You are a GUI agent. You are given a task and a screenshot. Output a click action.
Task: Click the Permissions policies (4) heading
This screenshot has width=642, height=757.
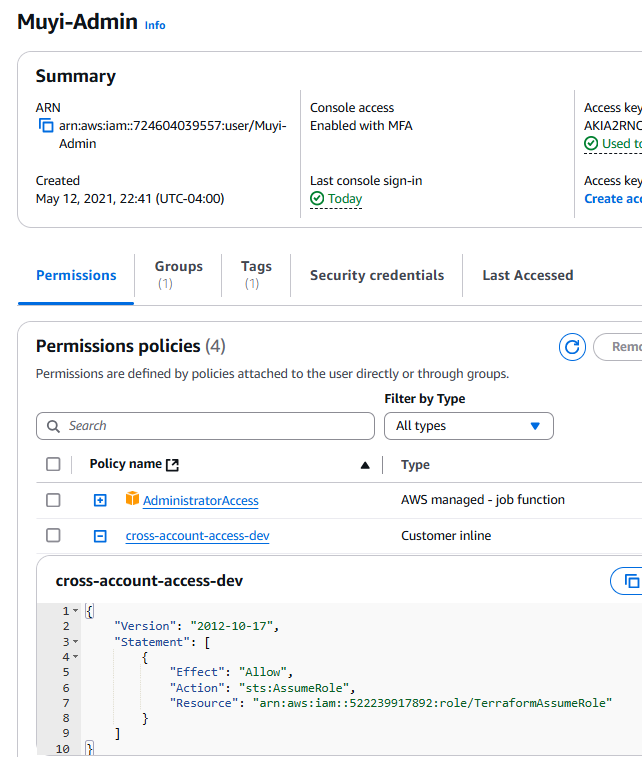pos(131,346)
